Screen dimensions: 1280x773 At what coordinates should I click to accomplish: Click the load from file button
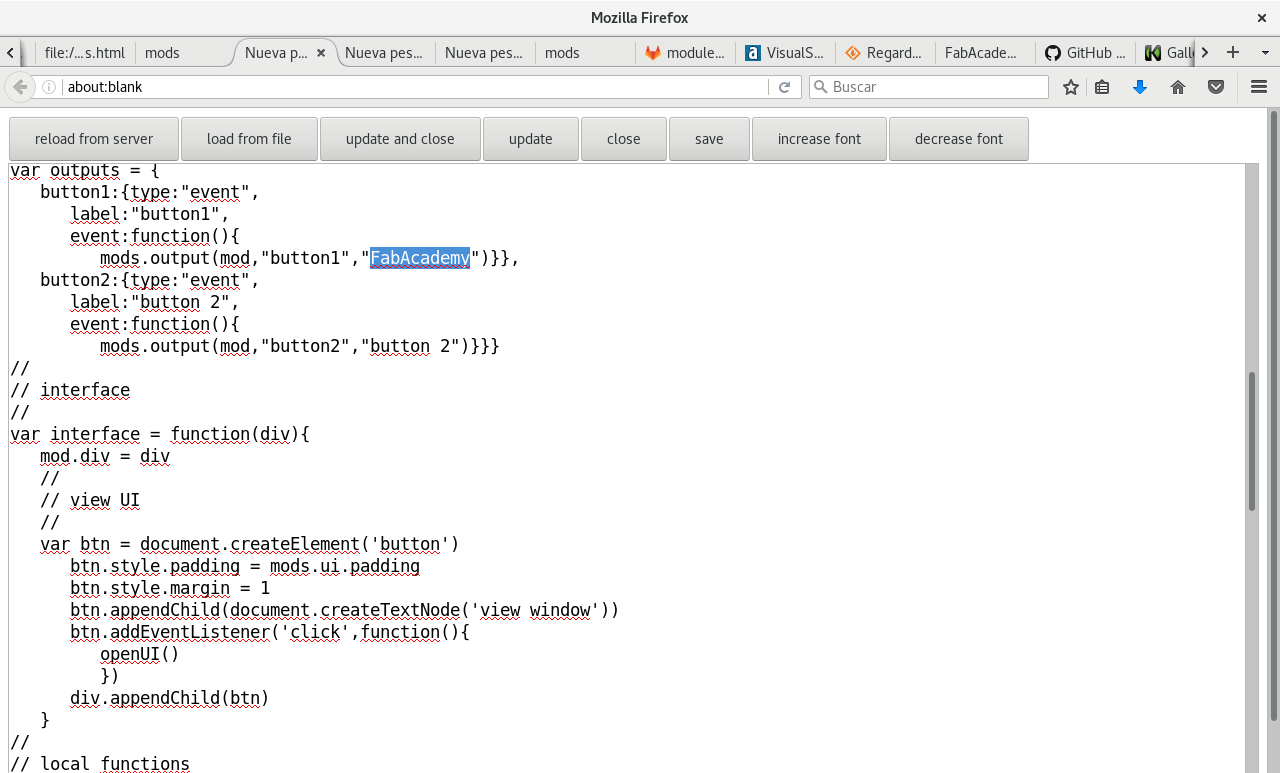pos(249,139)
